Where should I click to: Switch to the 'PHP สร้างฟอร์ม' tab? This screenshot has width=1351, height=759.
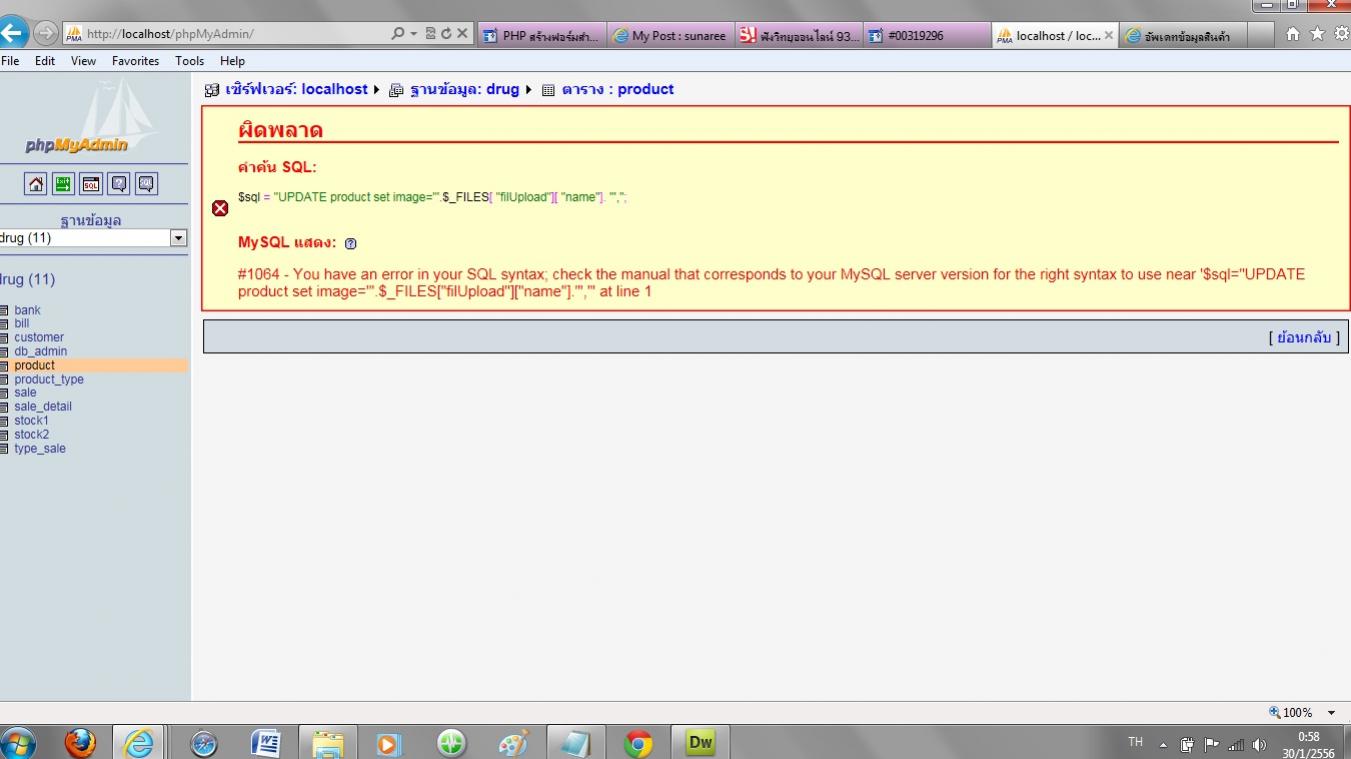coord(542,36)
